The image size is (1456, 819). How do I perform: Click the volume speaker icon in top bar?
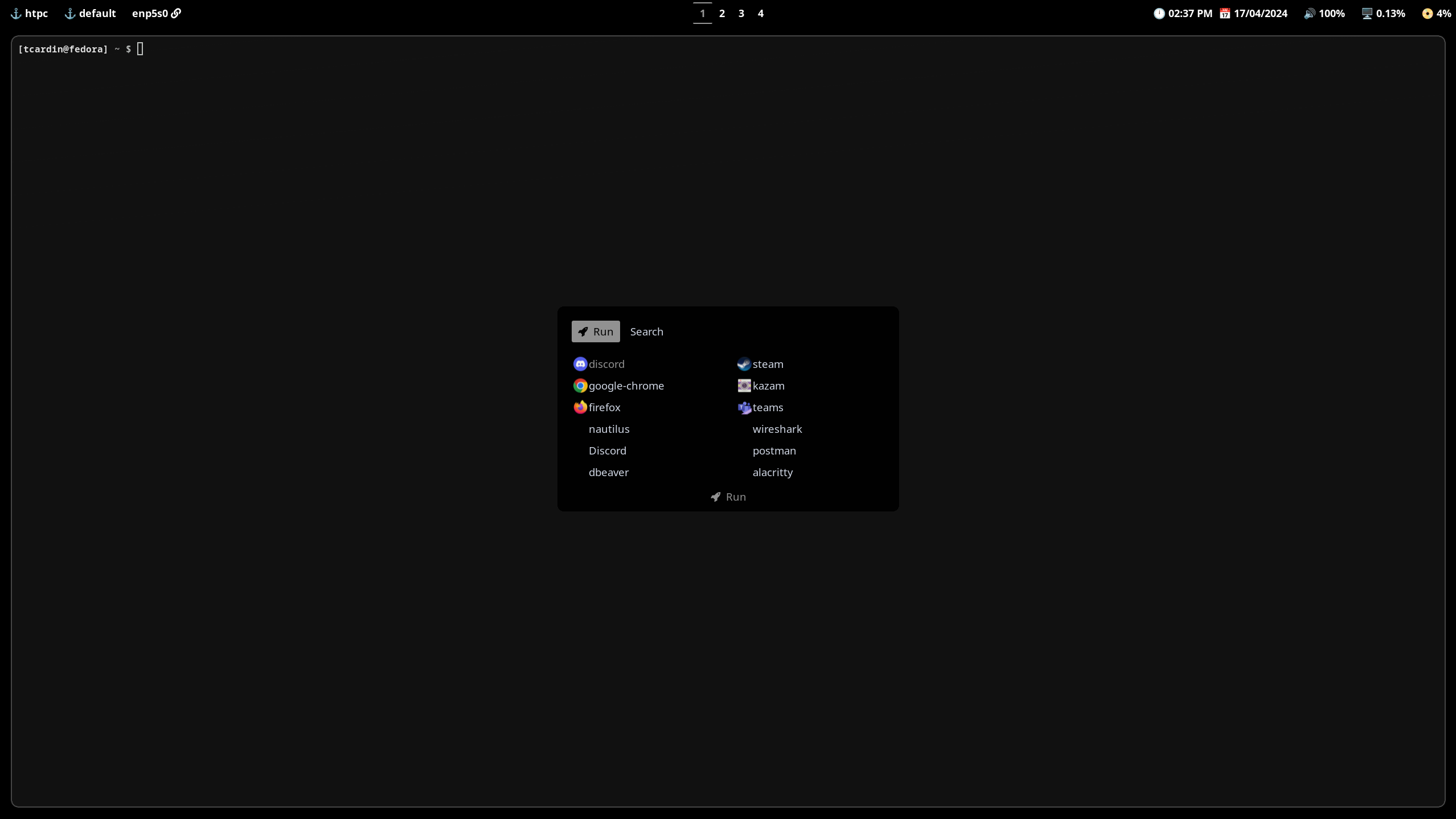point(1309,14)
